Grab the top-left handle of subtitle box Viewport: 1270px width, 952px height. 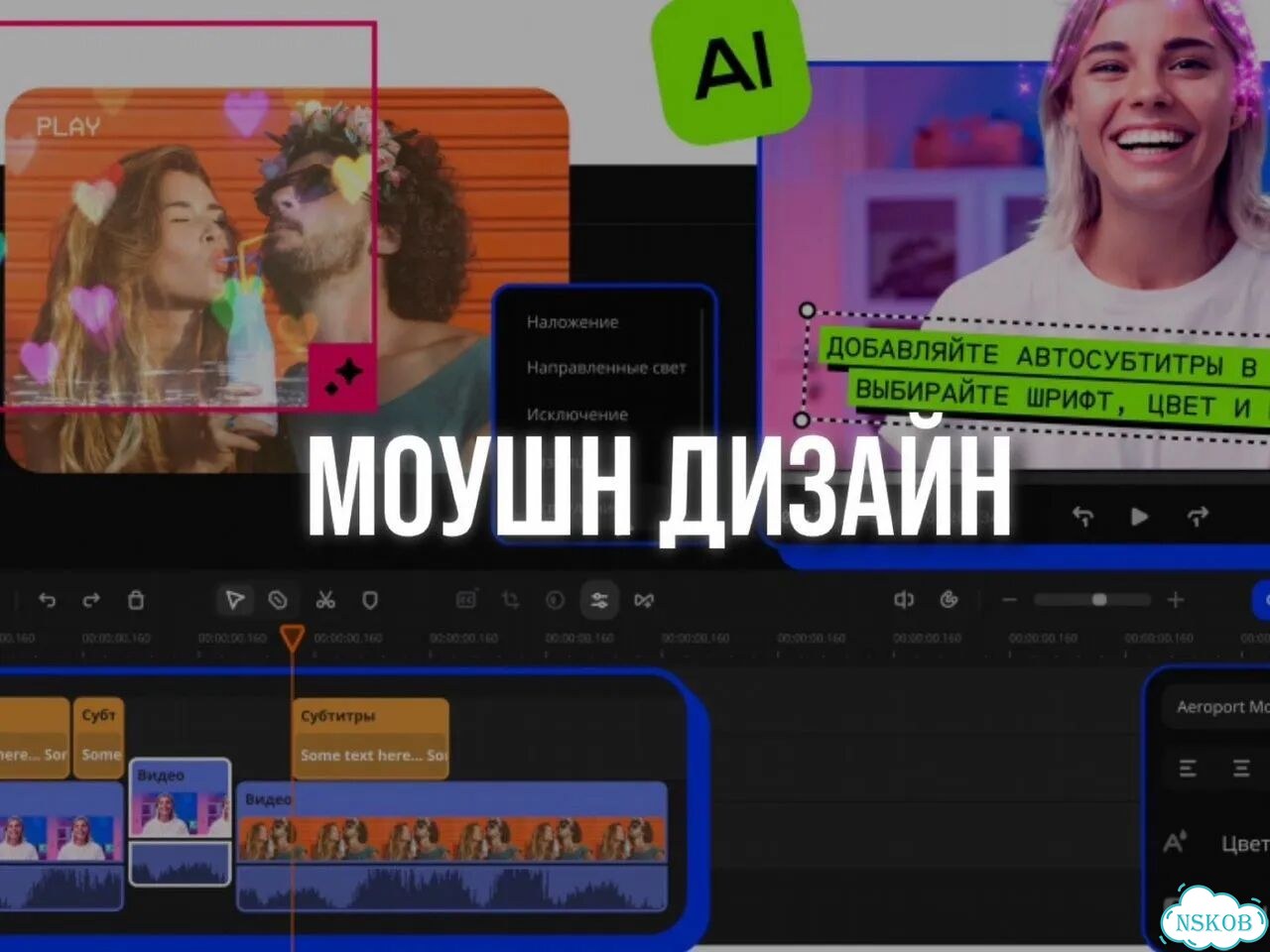807,310
